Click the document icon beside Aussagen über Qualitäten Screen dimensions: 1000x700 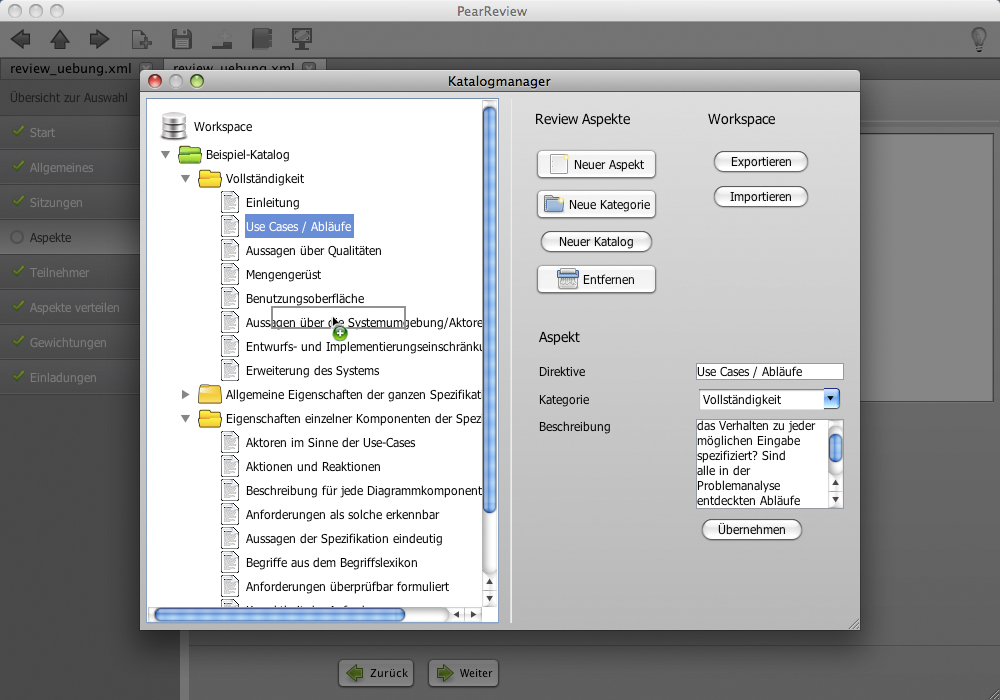pos(230,251)
